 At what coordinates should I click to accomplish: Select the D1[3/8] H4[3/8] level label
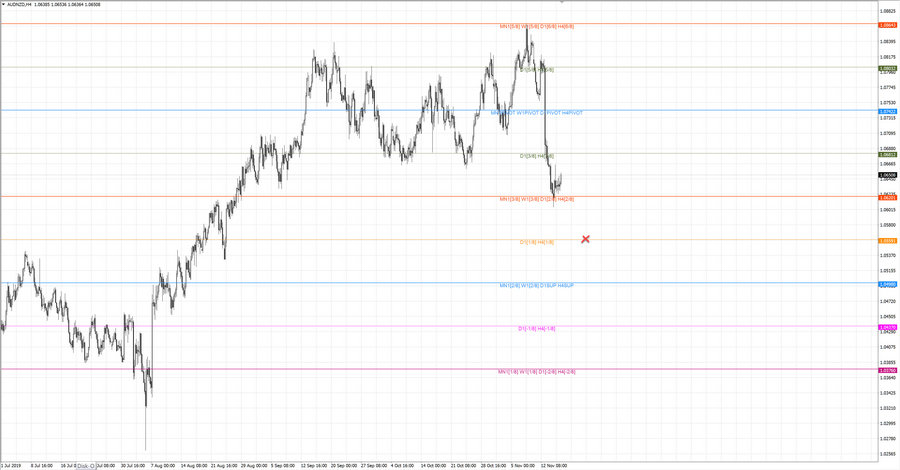[x=537, y=156]
